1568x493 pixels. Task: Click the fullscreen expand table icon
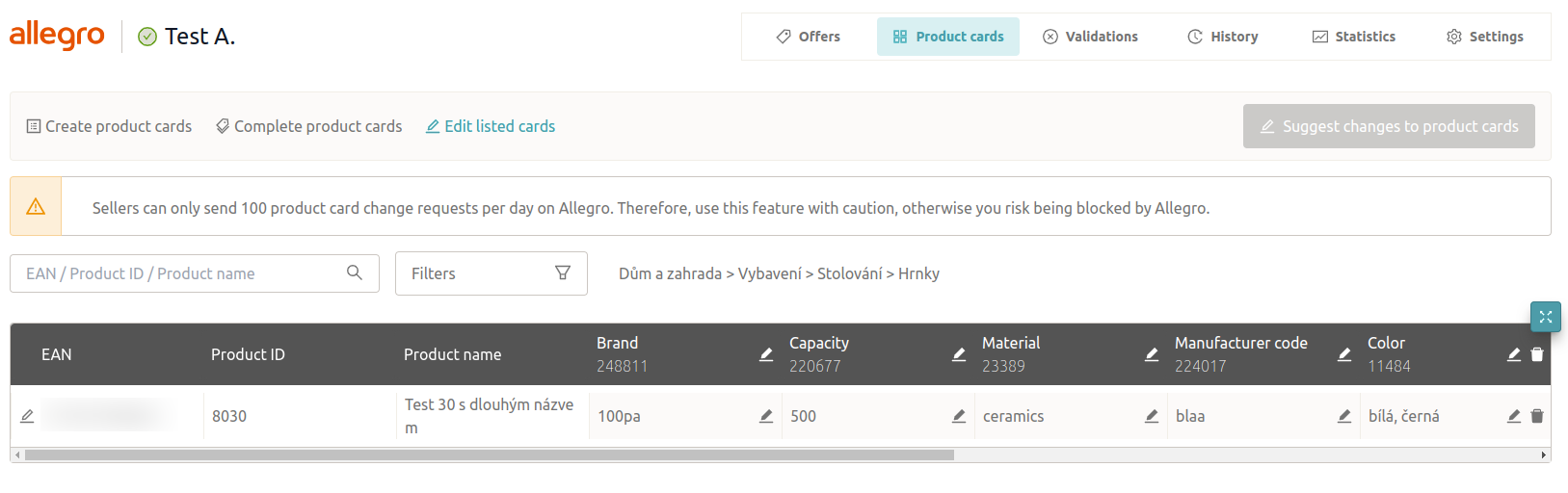(1545, 317)
